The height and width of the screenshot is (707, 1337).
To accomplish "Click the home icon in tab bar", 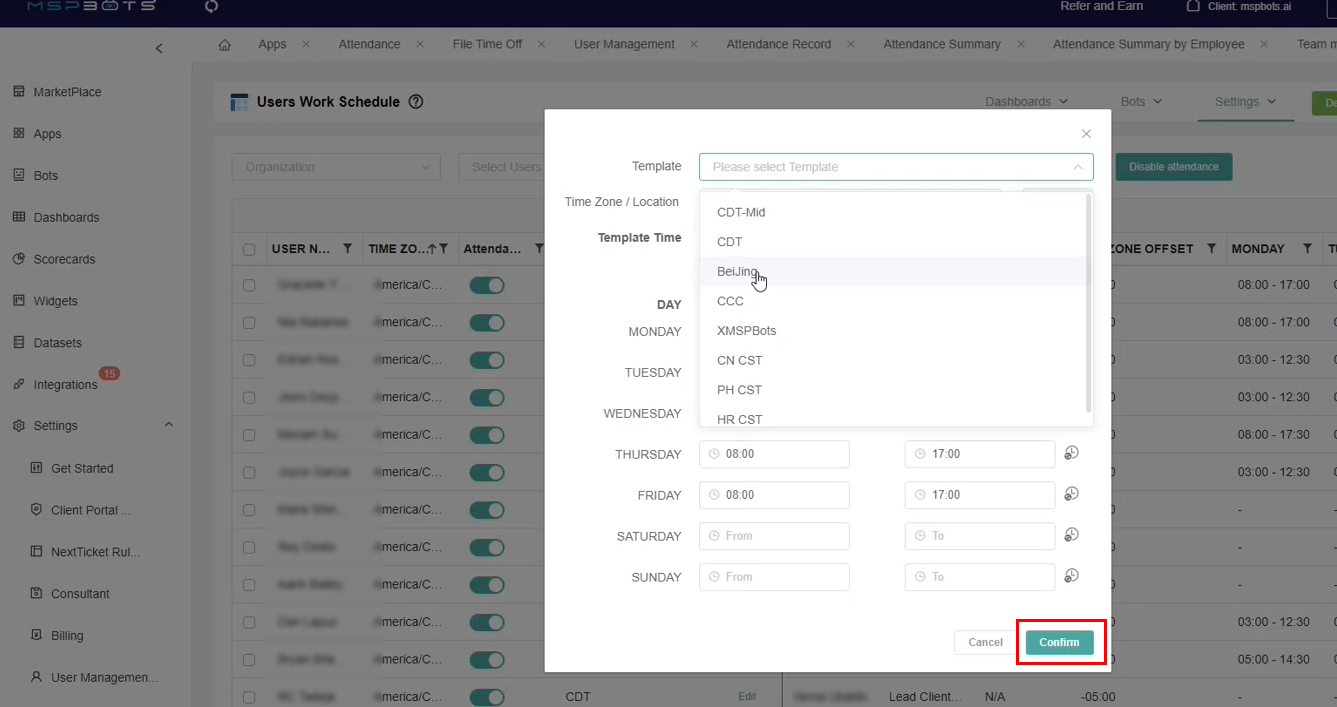I will pos(225,45).
